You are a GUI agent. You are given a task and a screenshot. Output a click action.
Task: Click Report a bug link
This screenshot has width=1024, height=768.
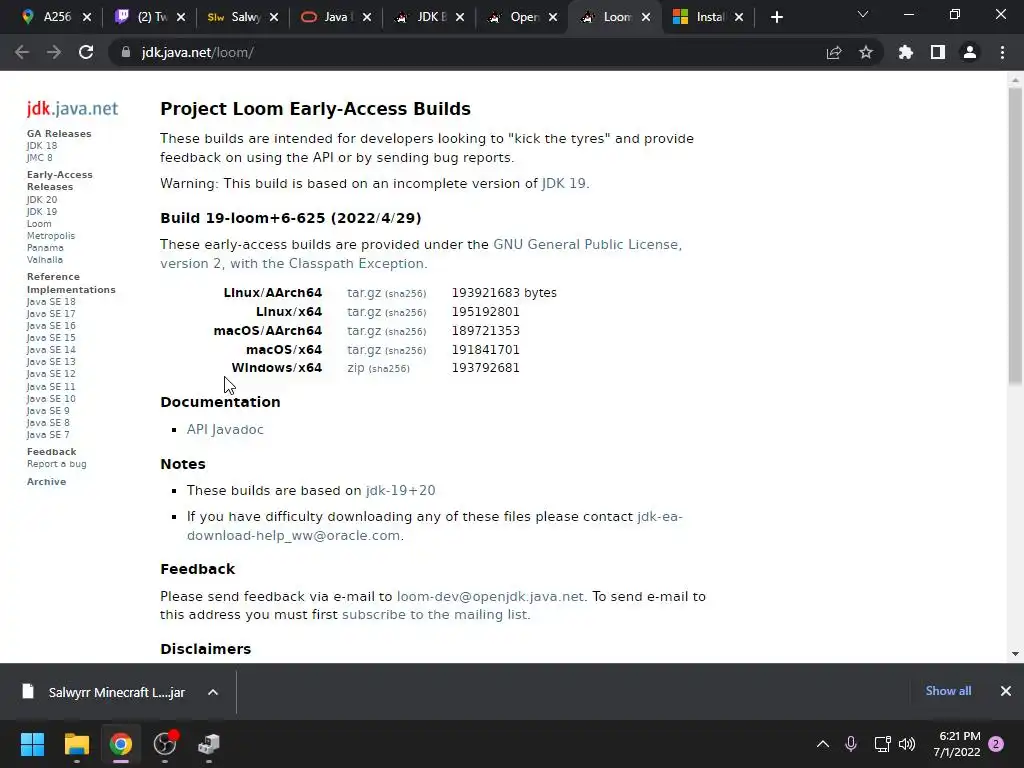tap(56, 464)
